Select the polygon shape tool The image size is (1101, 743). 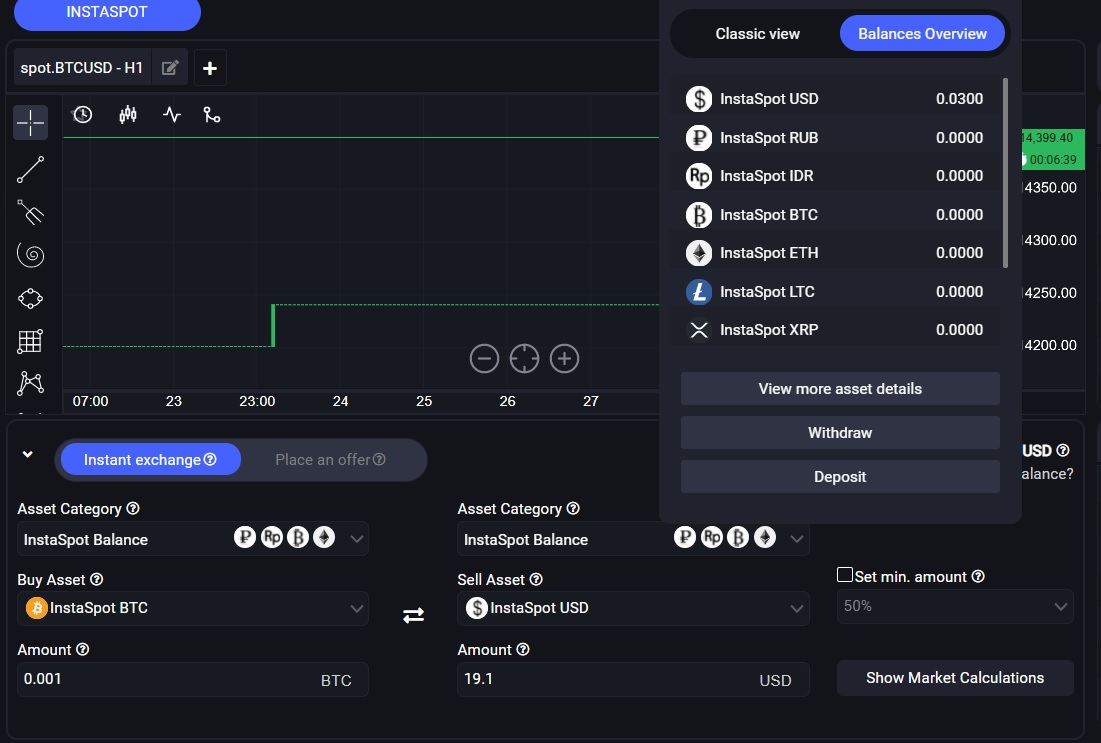click(30, 298)
